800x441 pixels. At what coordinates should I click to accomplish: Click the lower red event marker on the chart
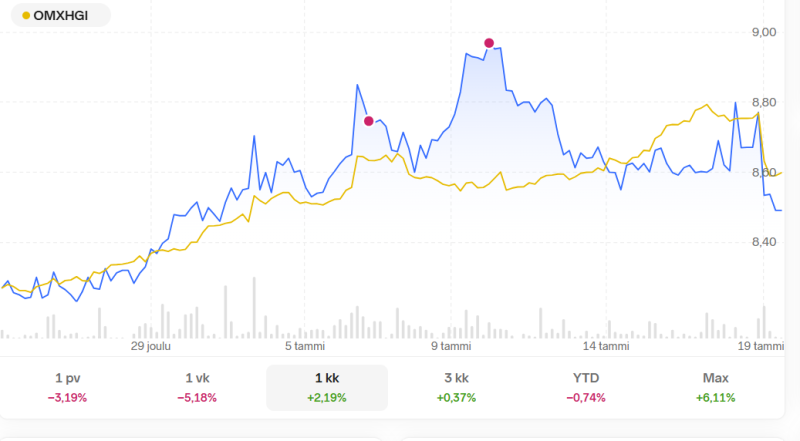369,121
